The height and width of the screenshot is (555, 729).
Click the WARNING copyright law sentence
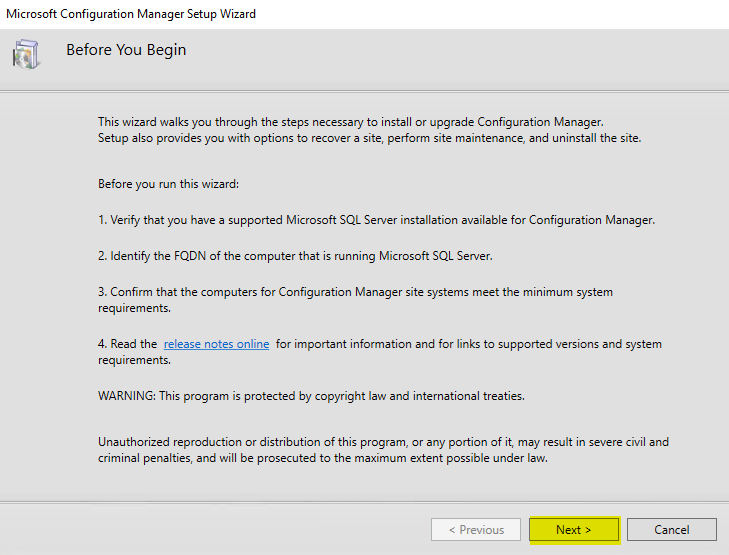coord(311,395)
